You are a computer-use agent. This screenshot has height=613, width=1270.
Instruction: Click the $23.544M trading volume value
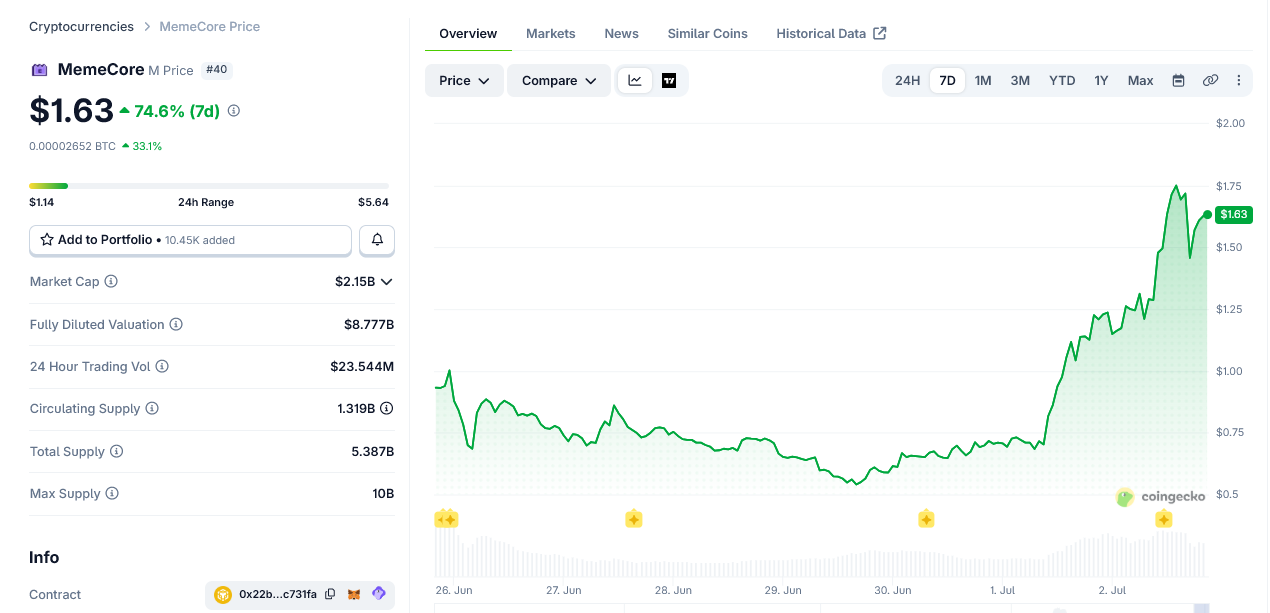pos(362,367)
